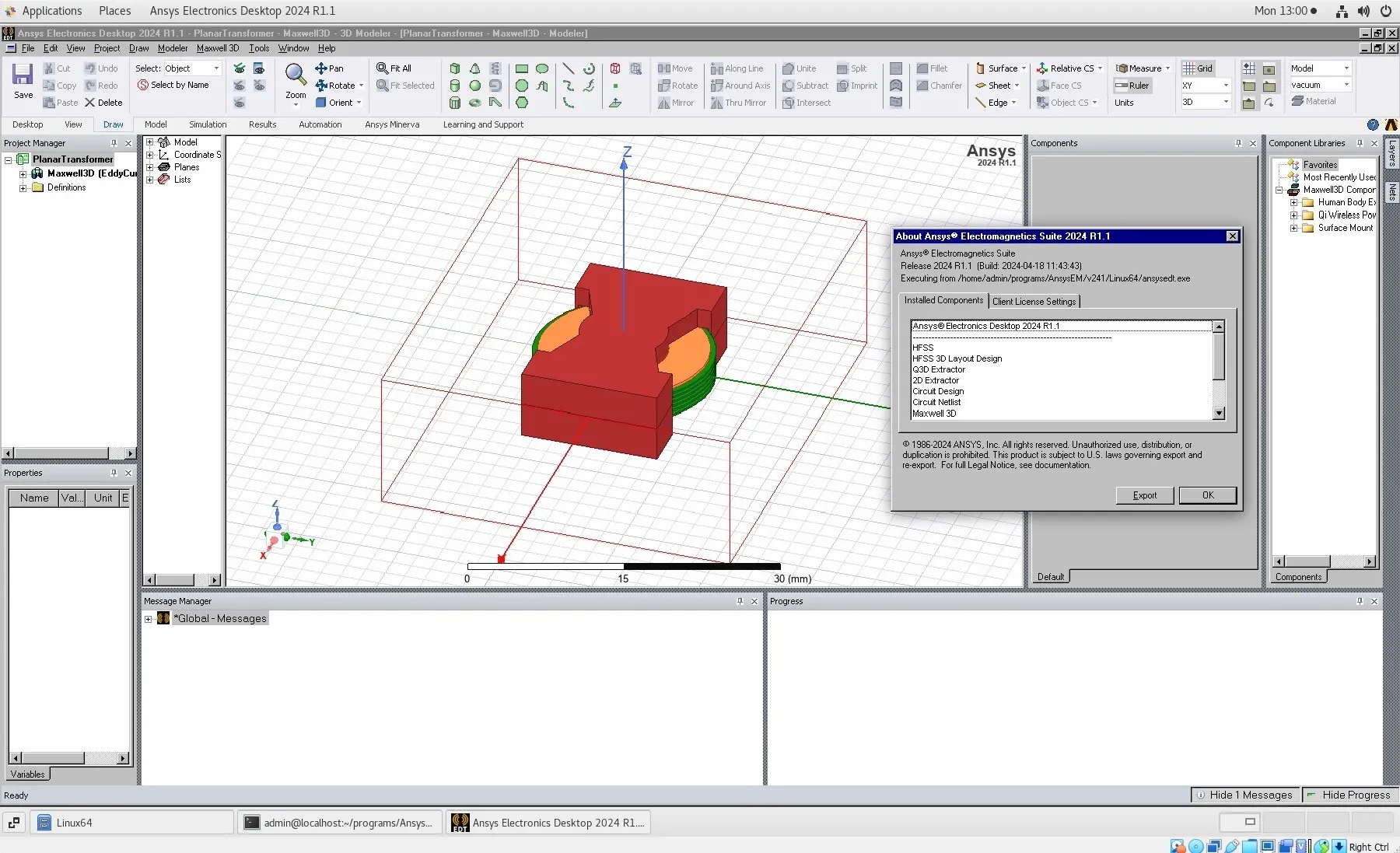This screenshot has width=1400, height=853.
Task: Draw a regular polygon sheet
Action: tap(522, 103)
